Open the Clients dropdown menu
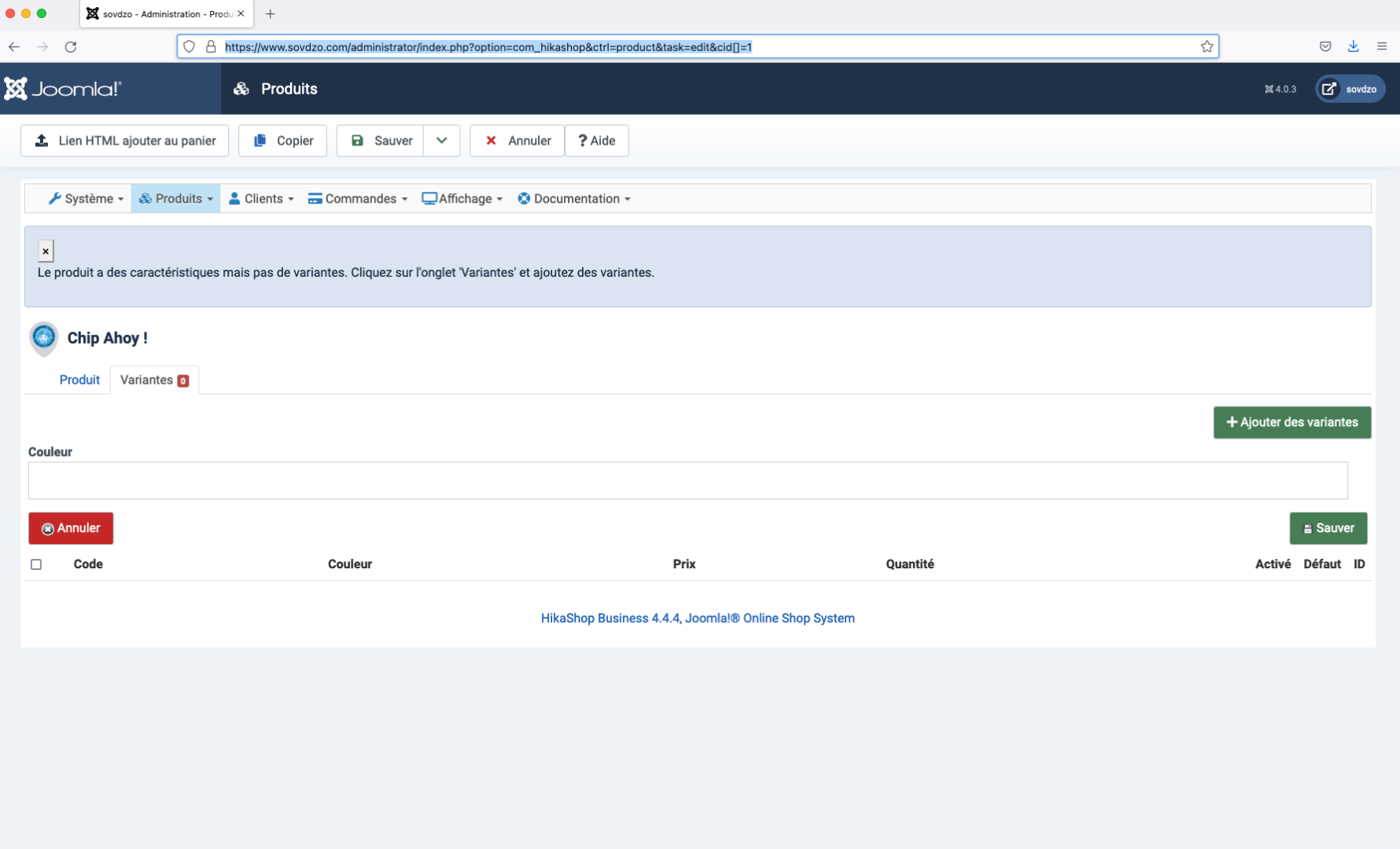The height and width of the screenshot is (849, 1400). coord(261,199)
